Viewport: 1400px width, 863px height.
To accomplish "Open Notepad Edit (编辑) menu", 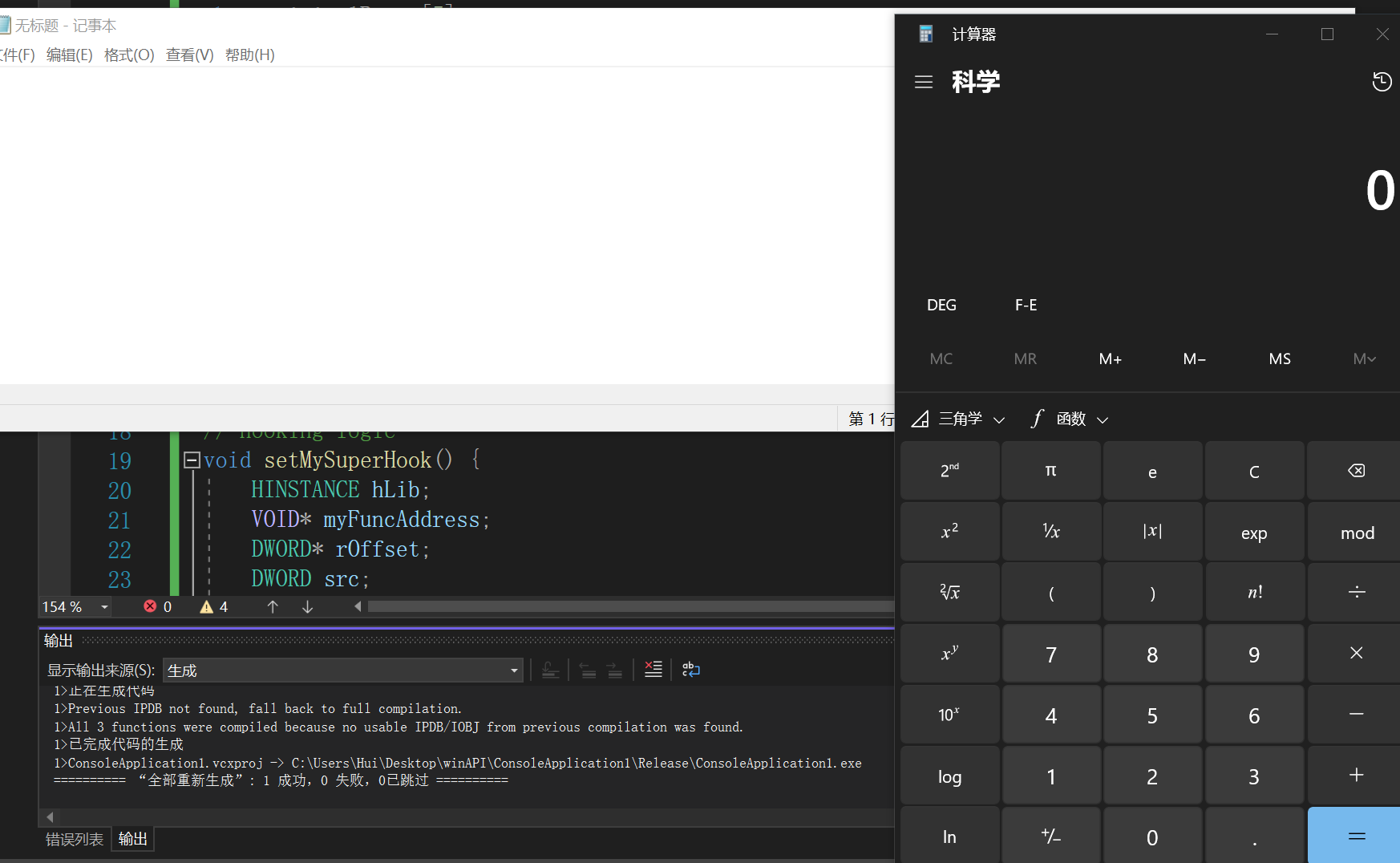I will 70,55.
